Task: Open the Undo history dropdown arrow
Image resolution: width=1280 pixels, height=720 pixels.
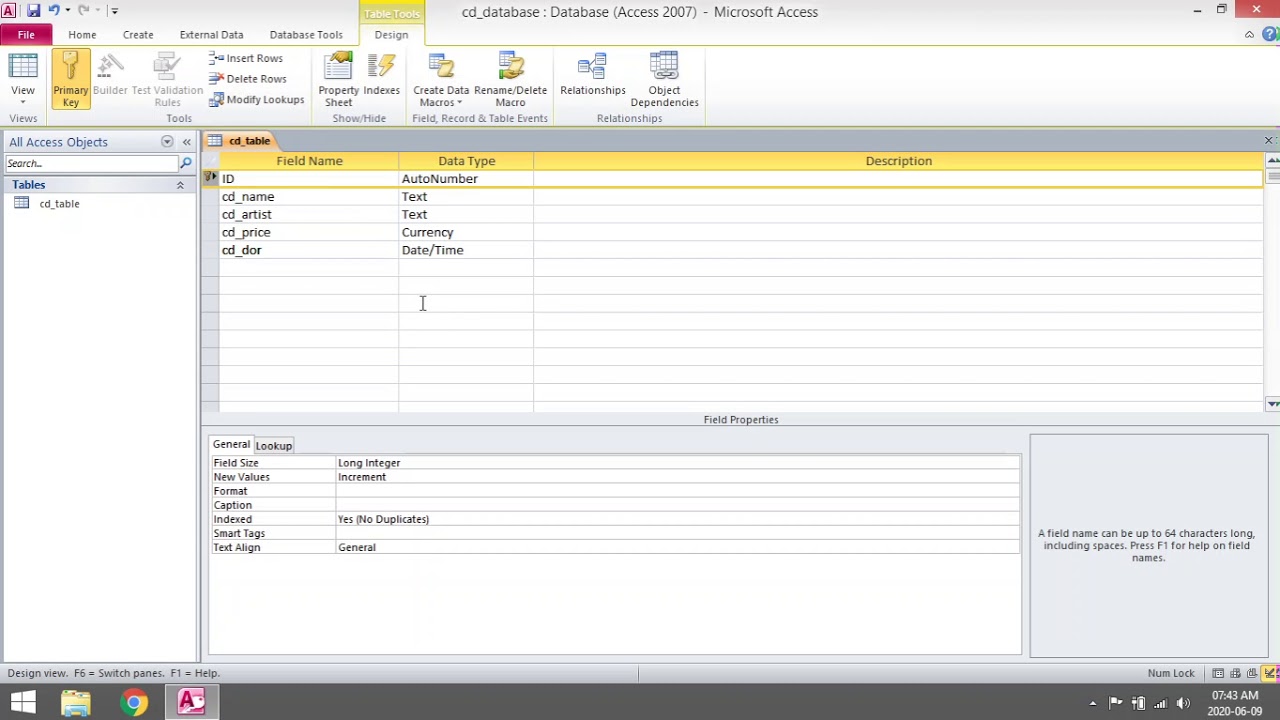Action: [x=67, y=11]
